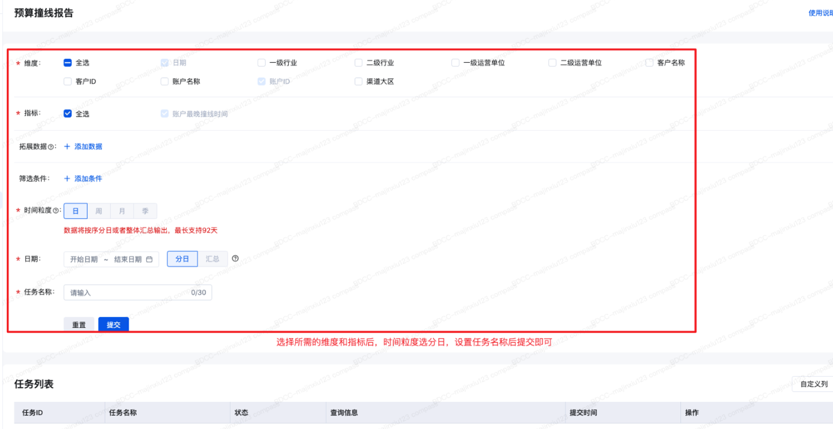Open the 结束日期 date picker
Image resolution: width=833 pixels, height=429 pixels.
click(x=127, y=259)
